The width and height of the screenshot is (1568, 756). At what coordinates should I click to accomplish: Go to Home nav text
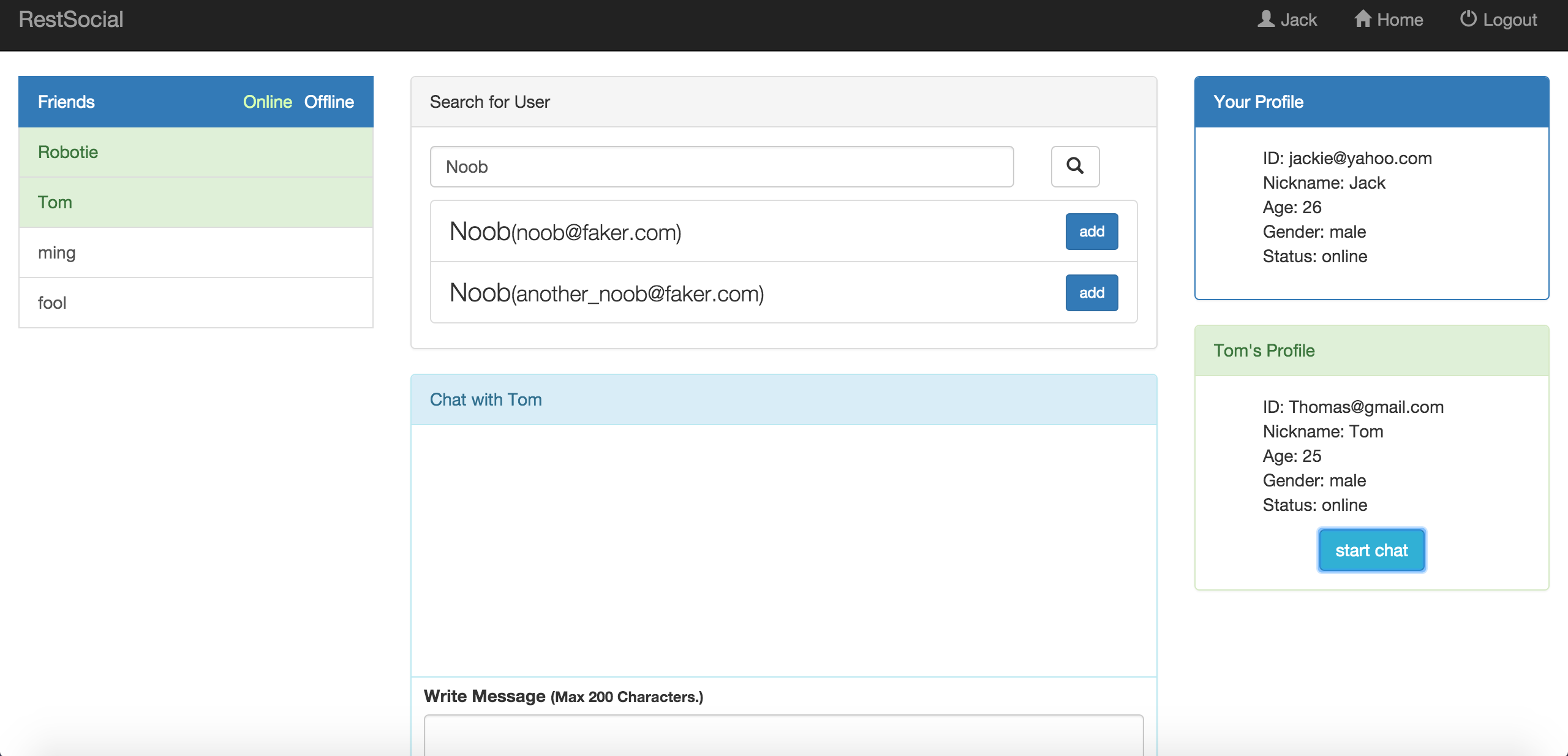click(1400, 20)
